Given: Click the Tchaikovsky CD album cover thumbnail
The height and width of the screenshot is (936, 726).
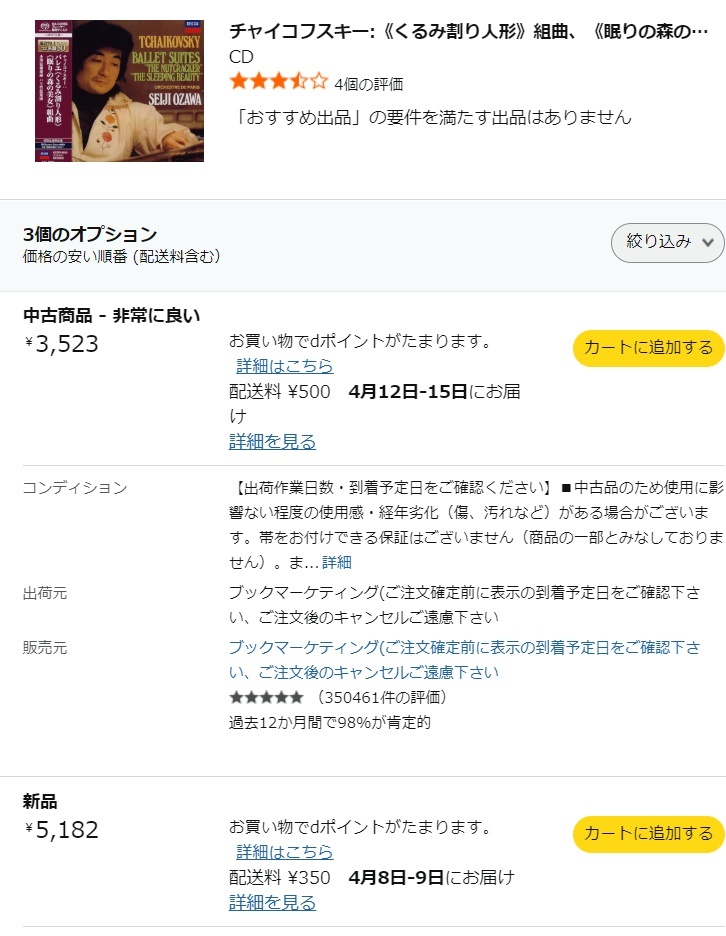Looking at the screenshot, I should coord(119,91).
